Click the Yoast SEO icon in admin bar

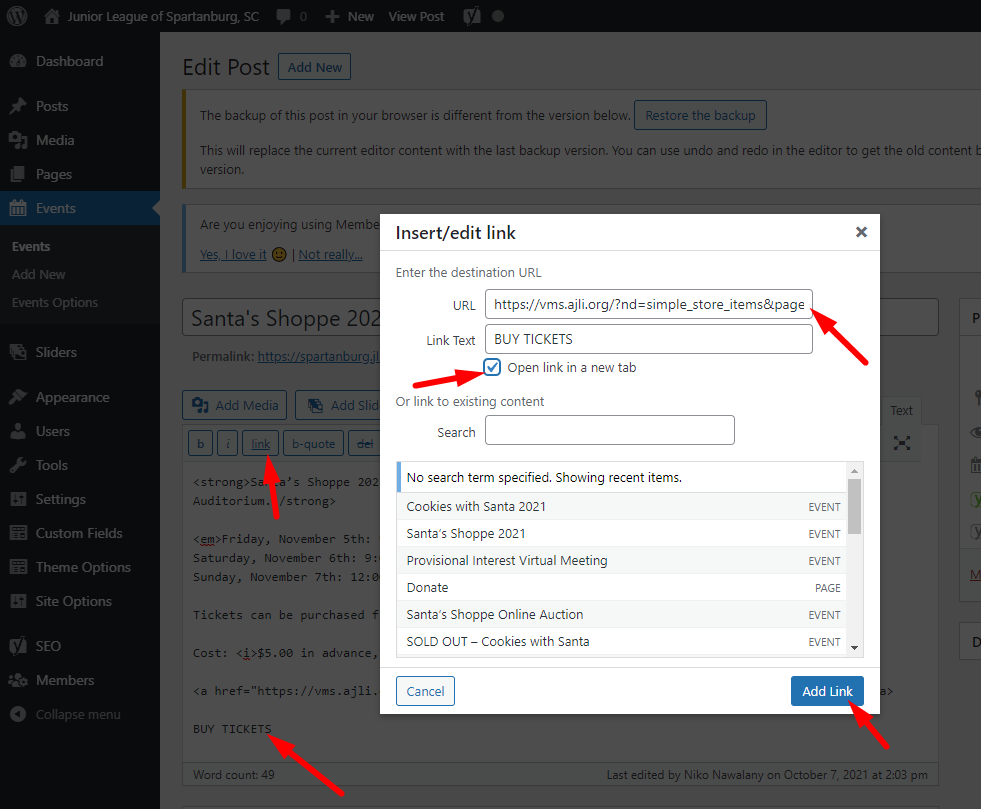click(472, 16)
